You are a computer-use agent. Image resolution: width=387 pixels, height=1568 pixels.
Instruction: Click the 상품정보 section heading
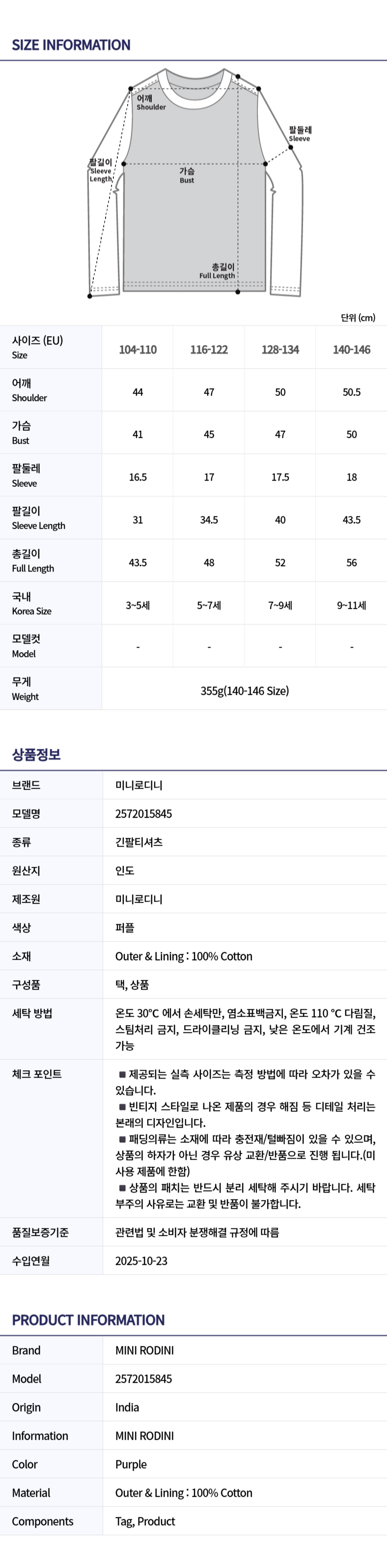click(36, 754)
